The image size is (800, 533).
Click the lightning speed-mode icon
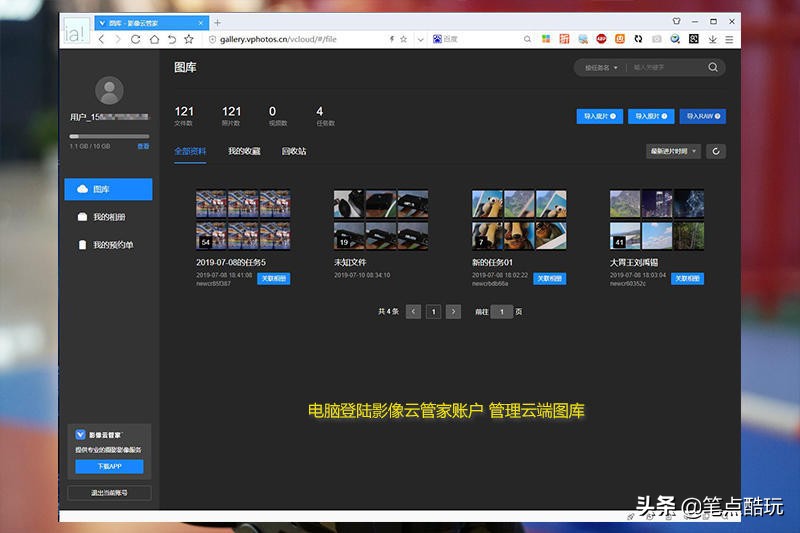coord(392,39)
